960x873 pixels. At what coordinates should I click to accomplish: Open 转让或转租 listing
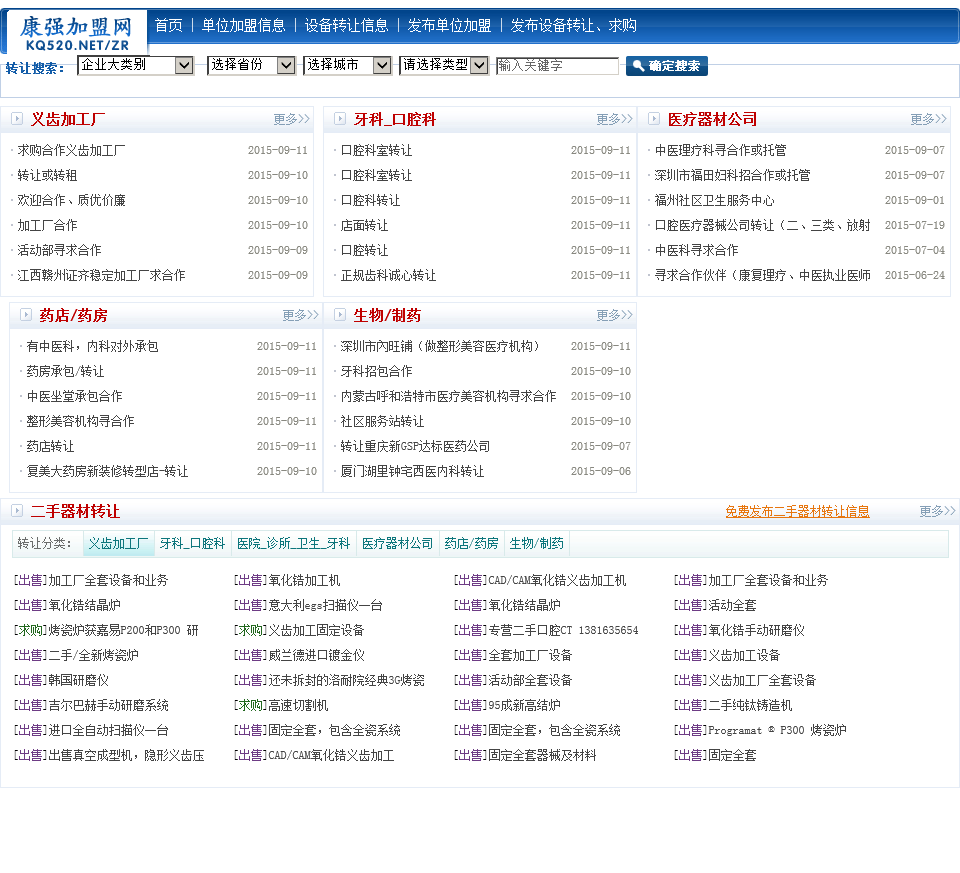click(47, 175)
